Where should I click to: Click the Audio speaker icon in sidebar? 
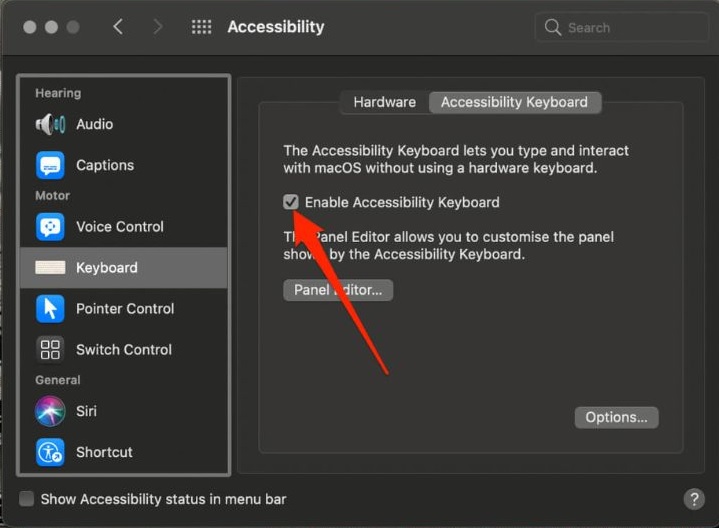coord(50,124)
